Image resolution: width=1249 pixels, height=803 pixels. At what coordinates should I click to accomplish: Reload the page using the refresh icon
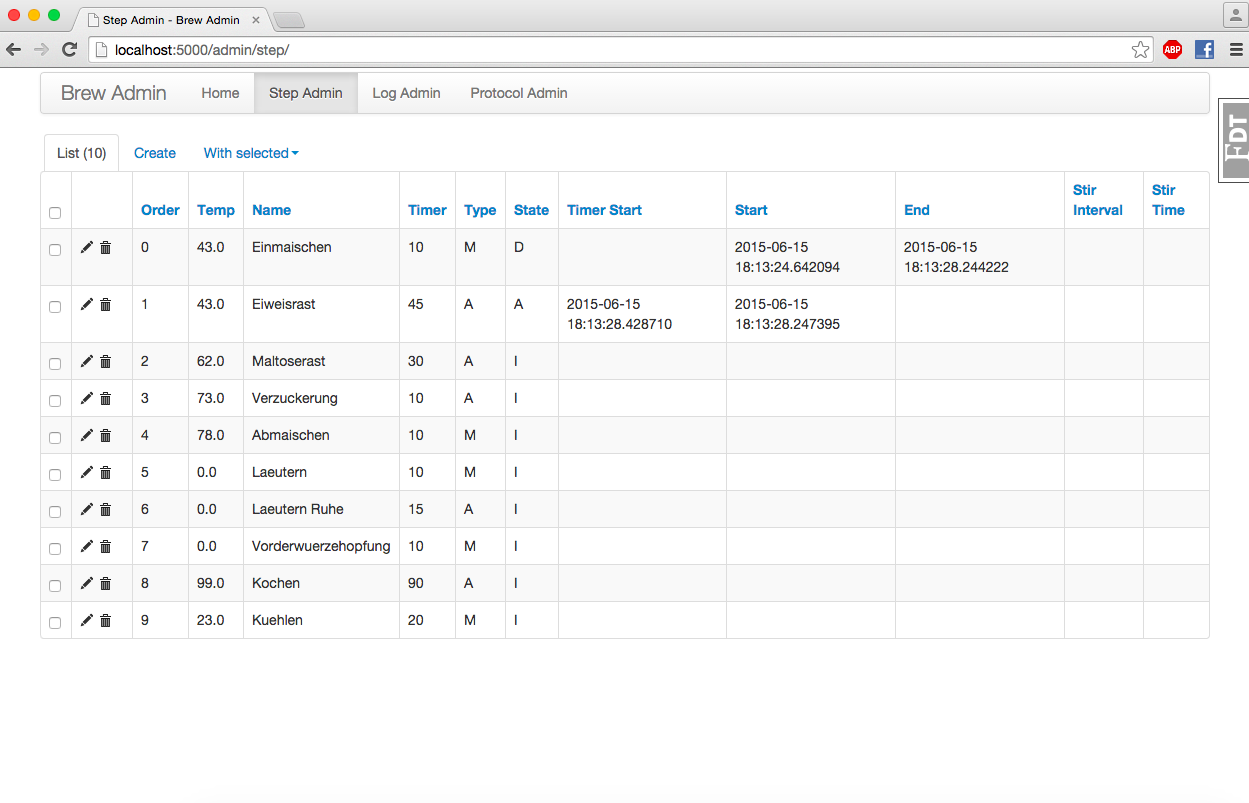point(69,49)
